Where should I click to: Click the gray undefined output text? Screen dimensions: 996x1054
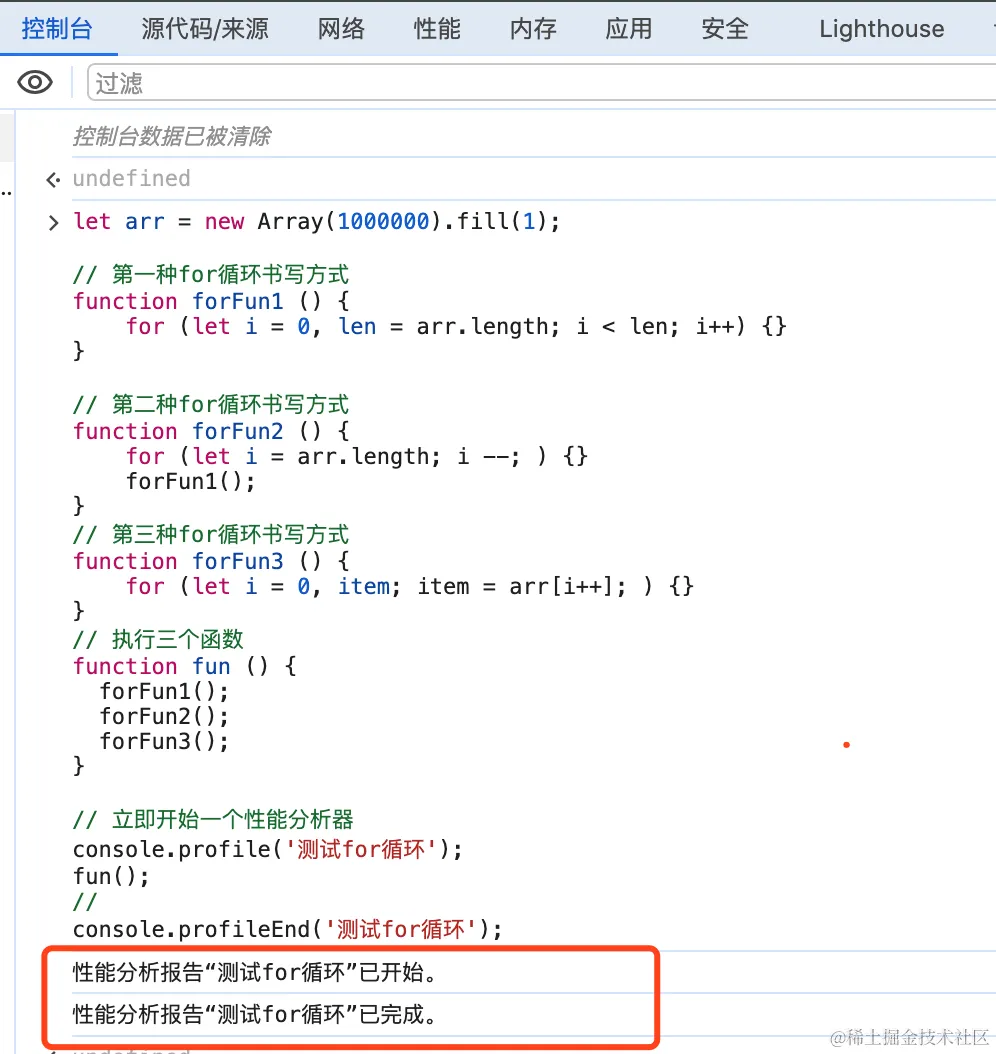pyautogui.click(x=131, y=179)
